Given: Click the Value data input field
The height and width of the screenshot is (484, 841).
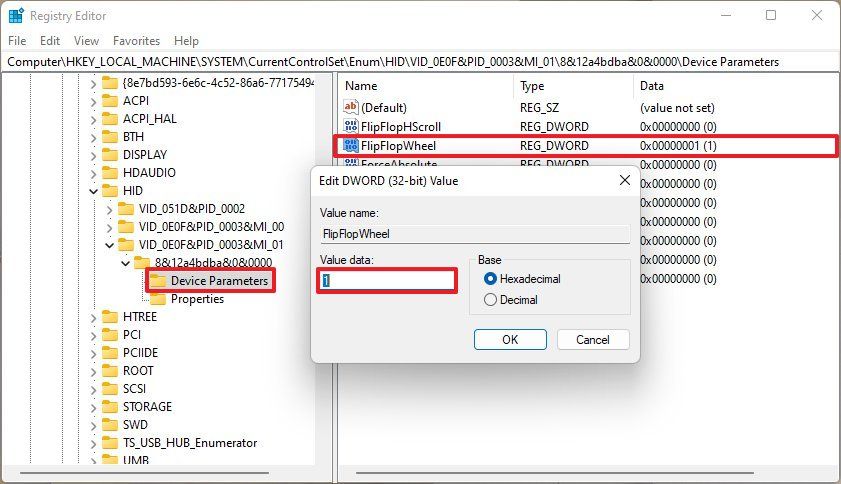Looking at the screenshot, I should coord(387,281).
